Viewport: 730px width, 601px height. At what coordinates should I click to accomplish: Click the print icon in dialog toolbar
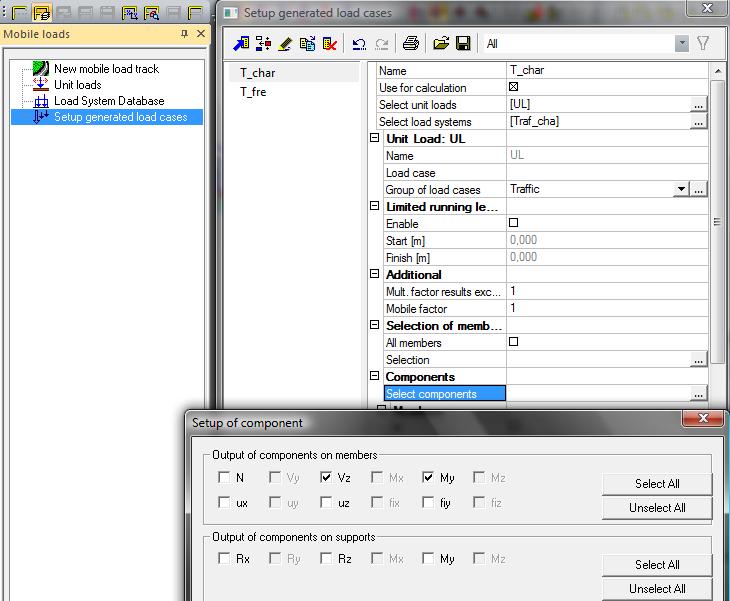410,44
